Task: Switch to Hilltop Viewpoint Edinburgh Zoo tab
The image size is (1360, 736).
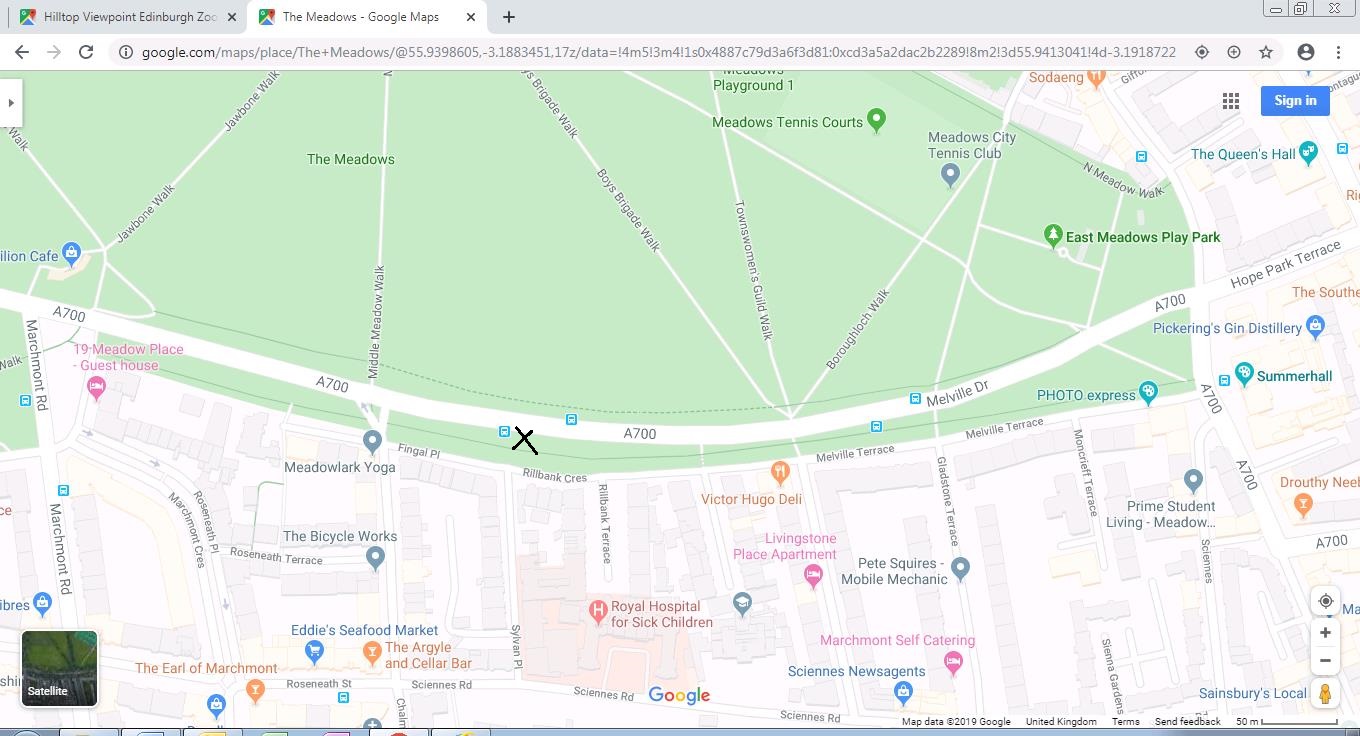Action: pos(128,17)
